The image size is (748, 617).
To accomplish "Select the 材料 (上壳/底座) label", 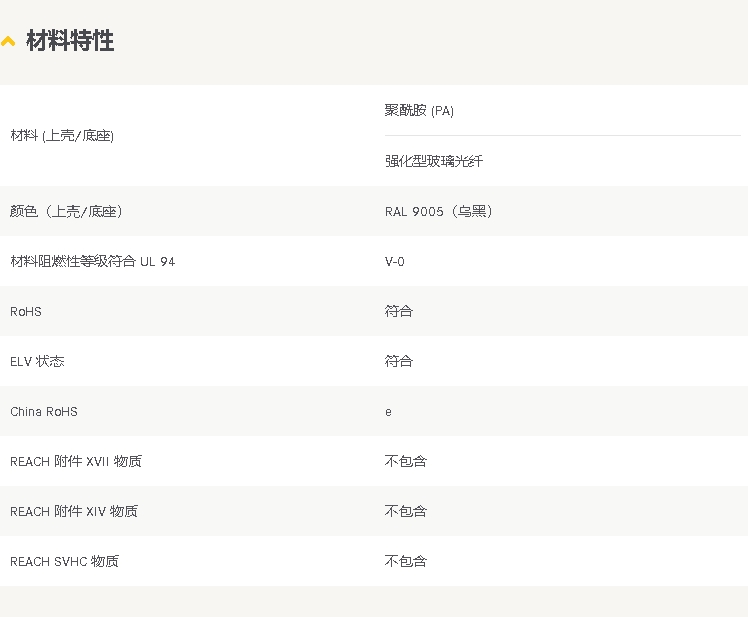I will (x=62, y=136).
